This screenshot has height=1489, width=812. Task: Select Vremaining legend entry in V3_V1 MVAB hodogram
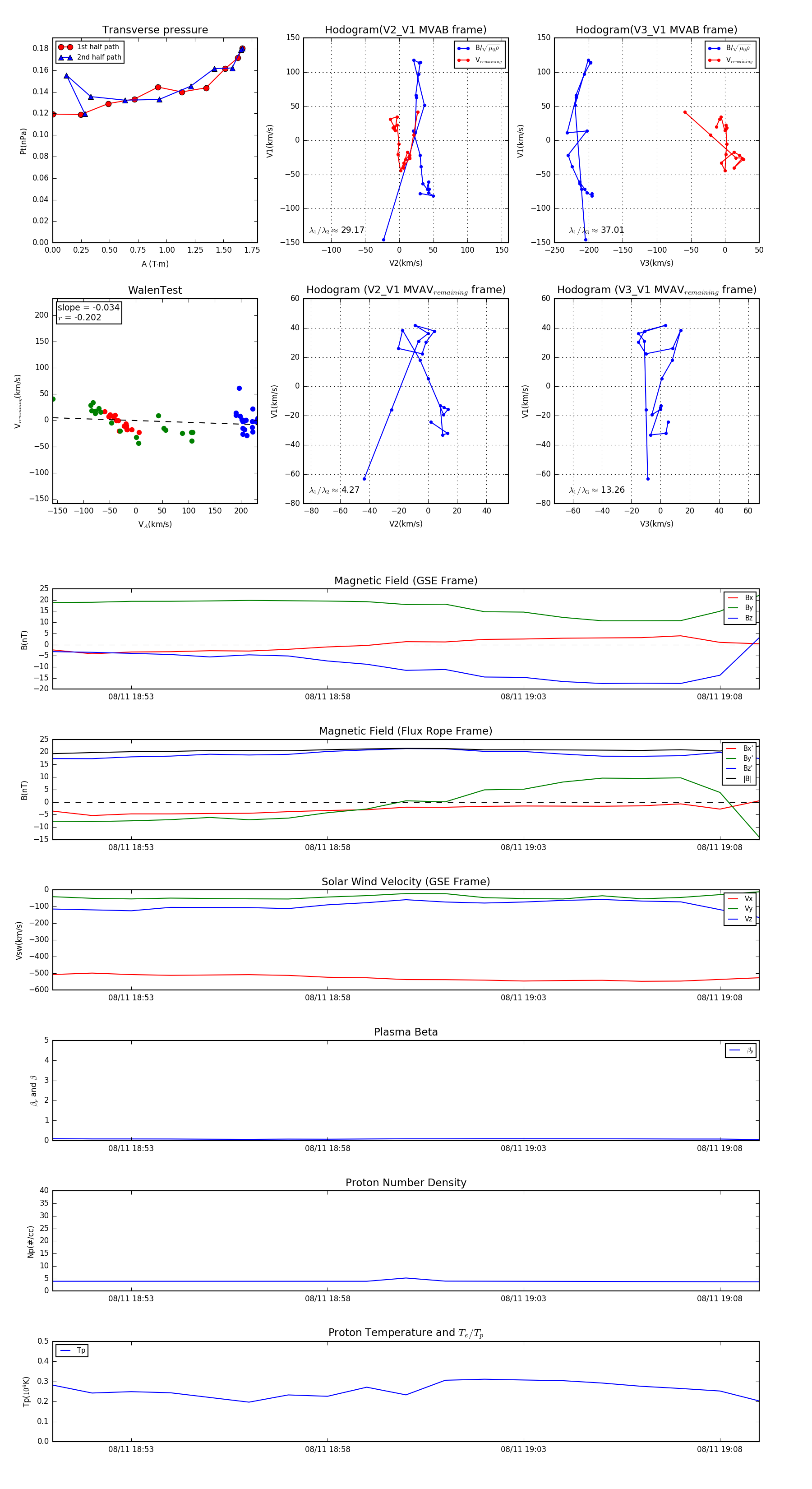point(730,60)
